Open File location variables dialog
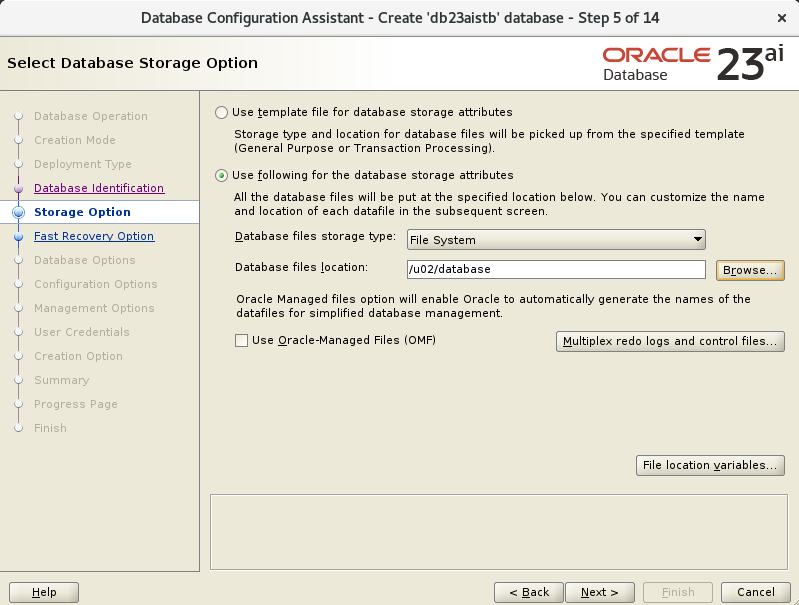Viewport: 799px width, 605px height. click(x=710, y=465)
